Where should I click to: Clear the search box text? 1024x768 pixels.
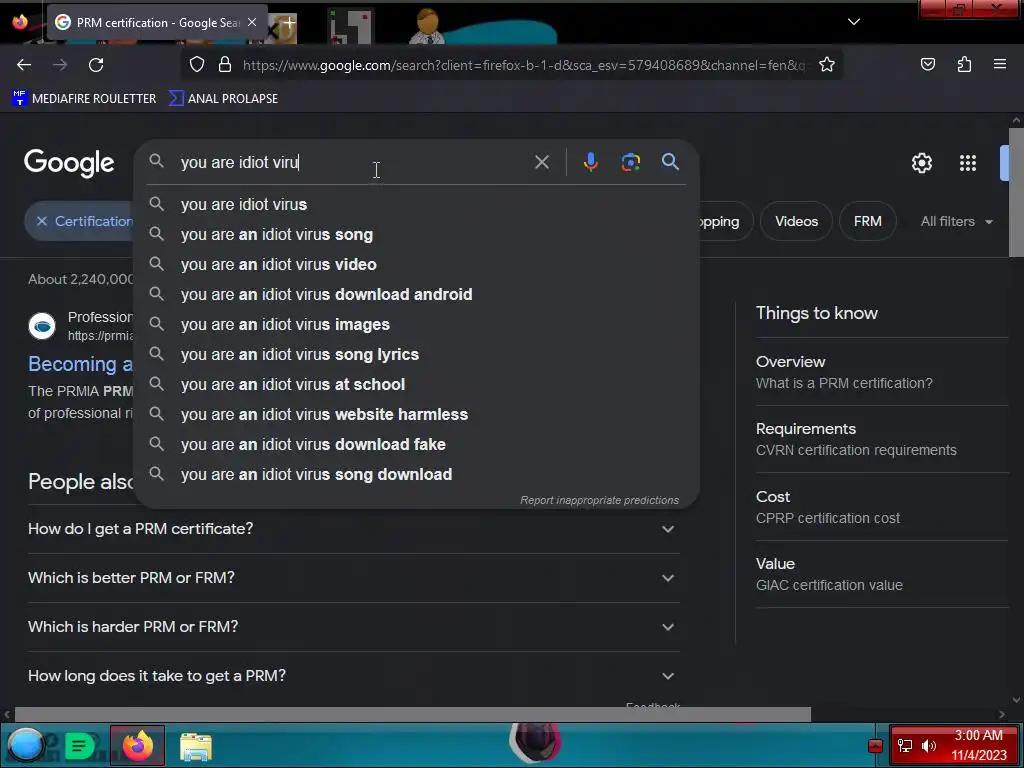(541, 162)
